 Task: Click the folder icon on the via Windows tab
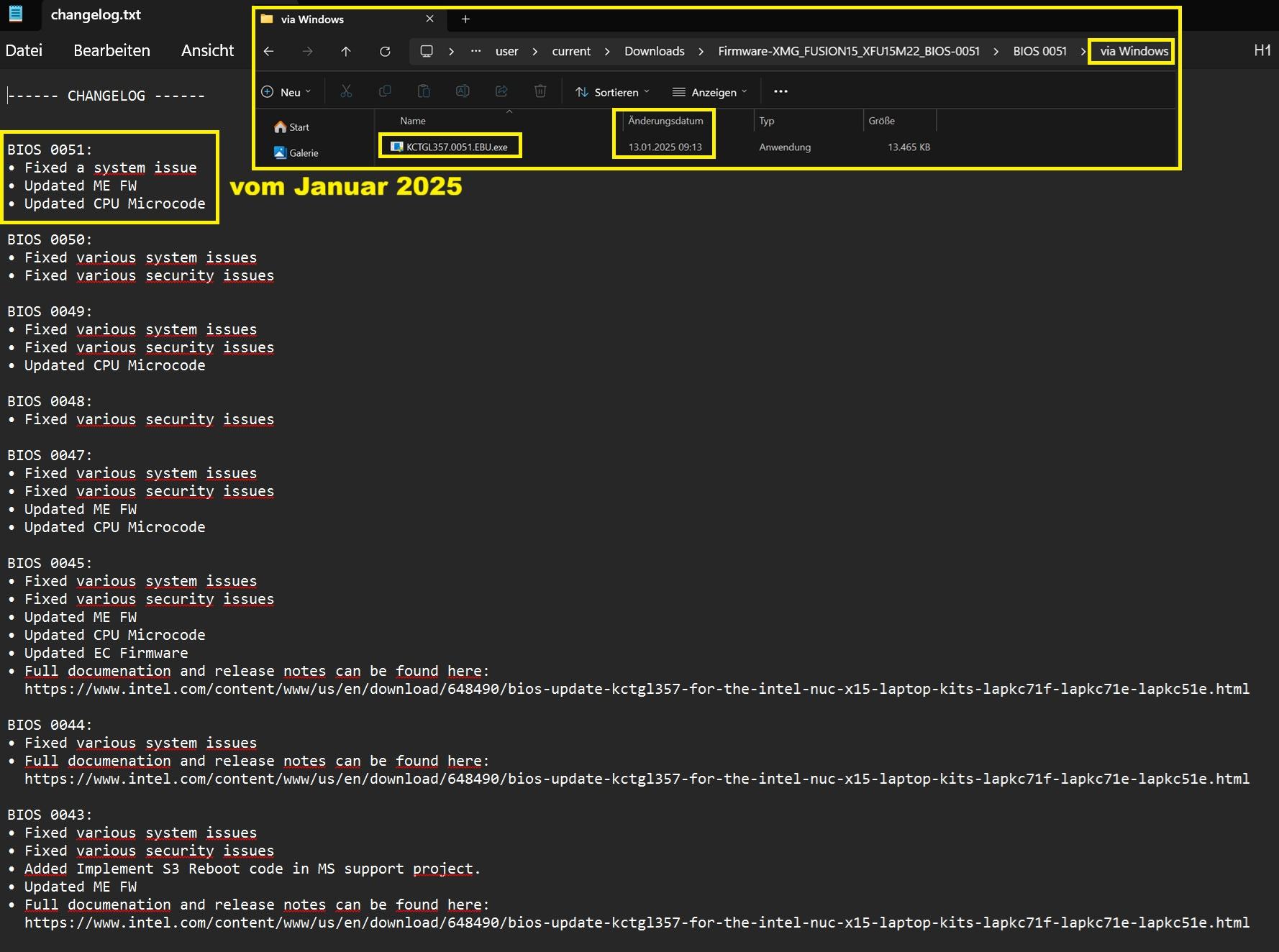(267, 19)
